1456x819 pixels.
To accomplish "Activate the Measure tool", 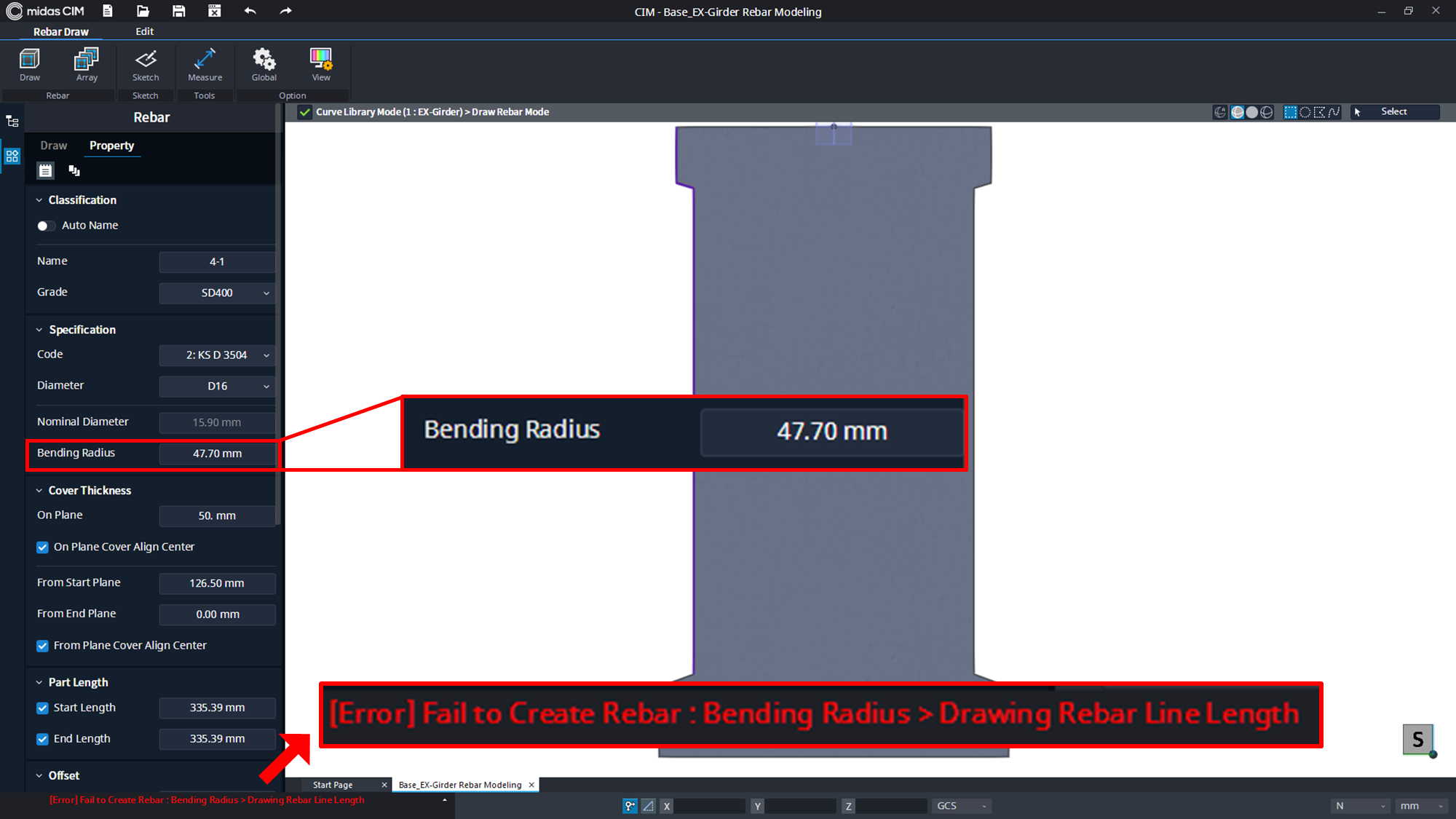I will (x=205, y=64).
